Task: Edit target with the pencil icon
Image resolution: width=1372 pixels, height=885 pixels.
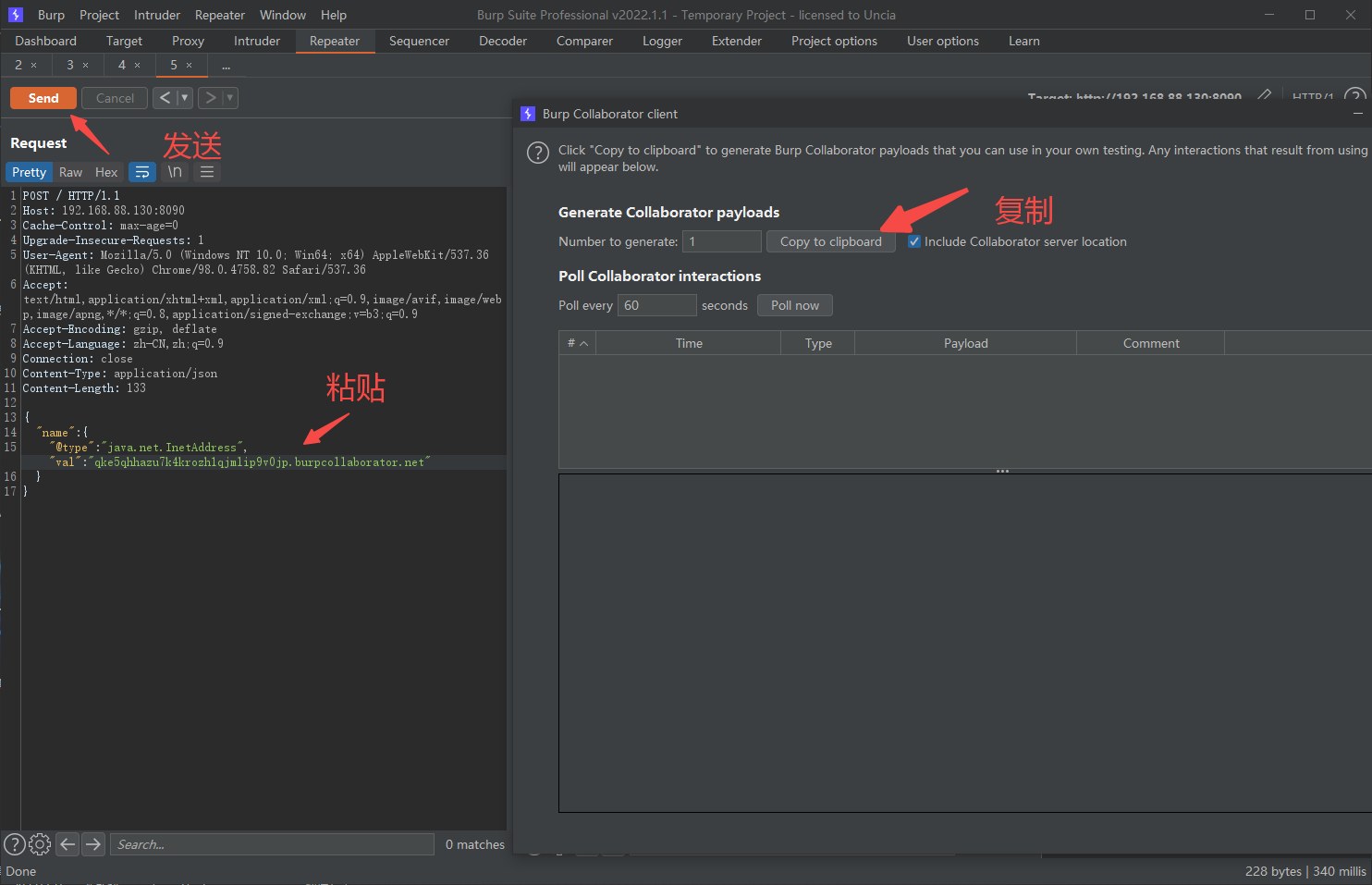Action: 1264,95
